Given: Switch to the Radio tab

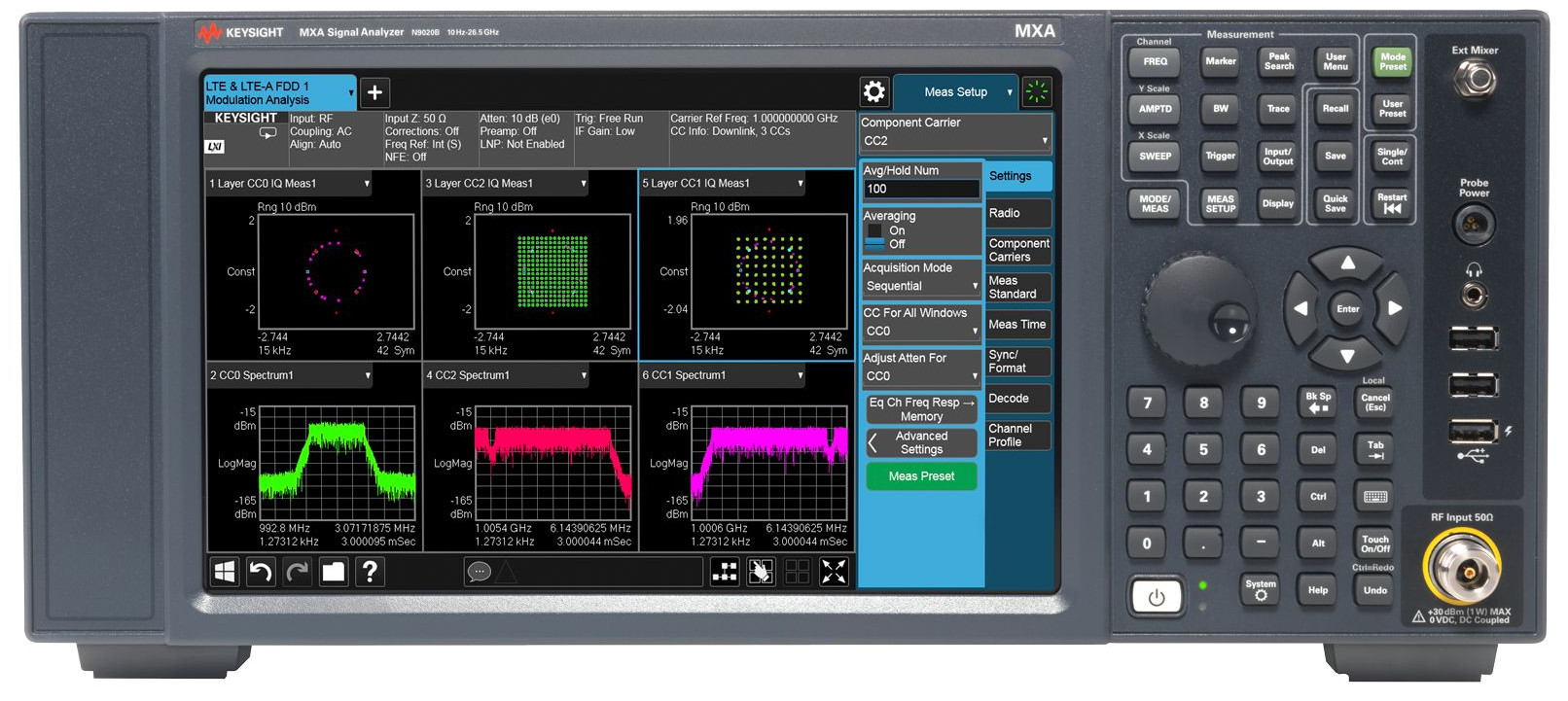Looking at the screenshot, I should (1017, 213).
